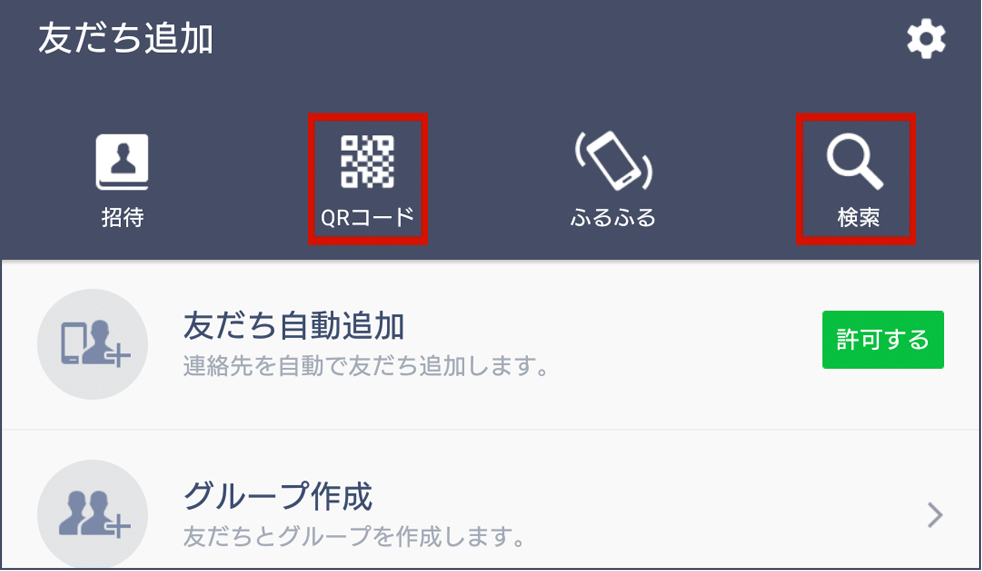
Task: Tap the 招待 invite contact icon
Action: pos(122,162)
